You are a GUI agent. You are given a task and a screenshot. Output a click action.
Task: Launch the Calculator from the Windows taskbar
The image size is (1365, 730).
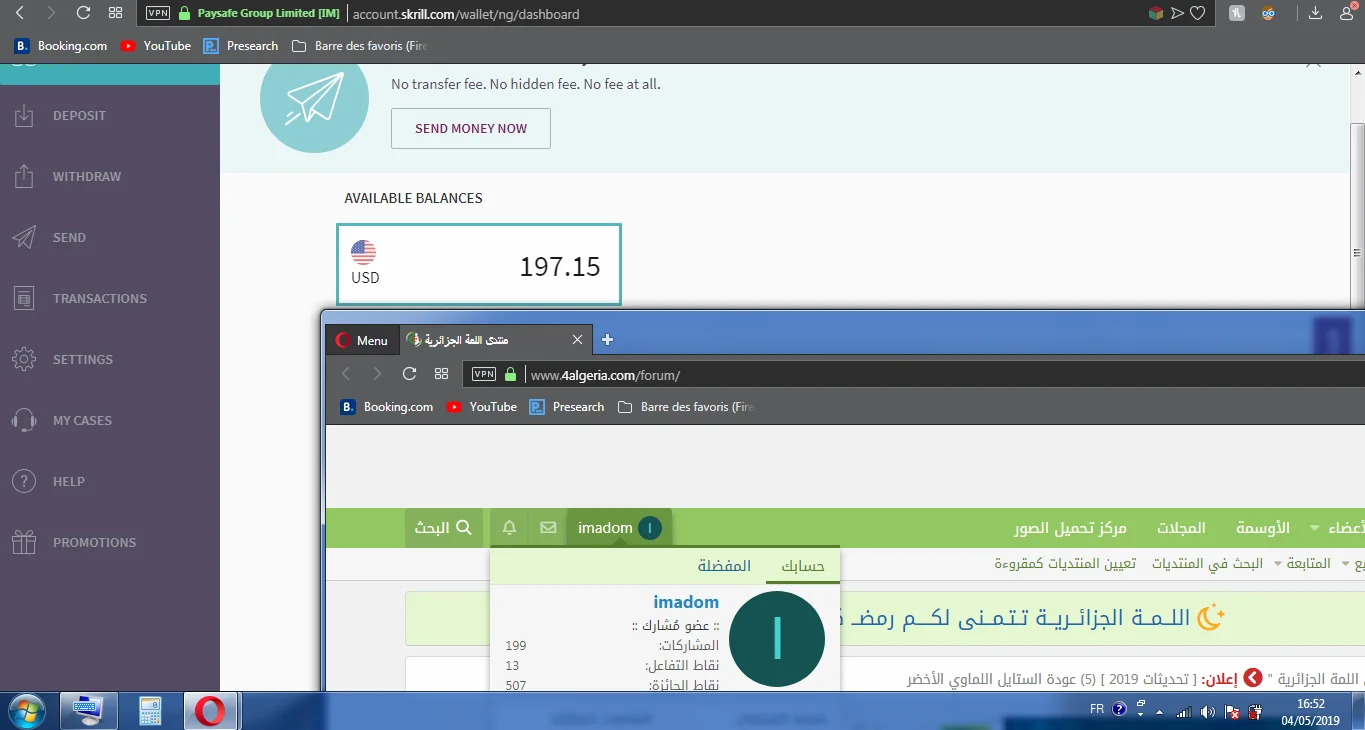(x=150, y=711)
